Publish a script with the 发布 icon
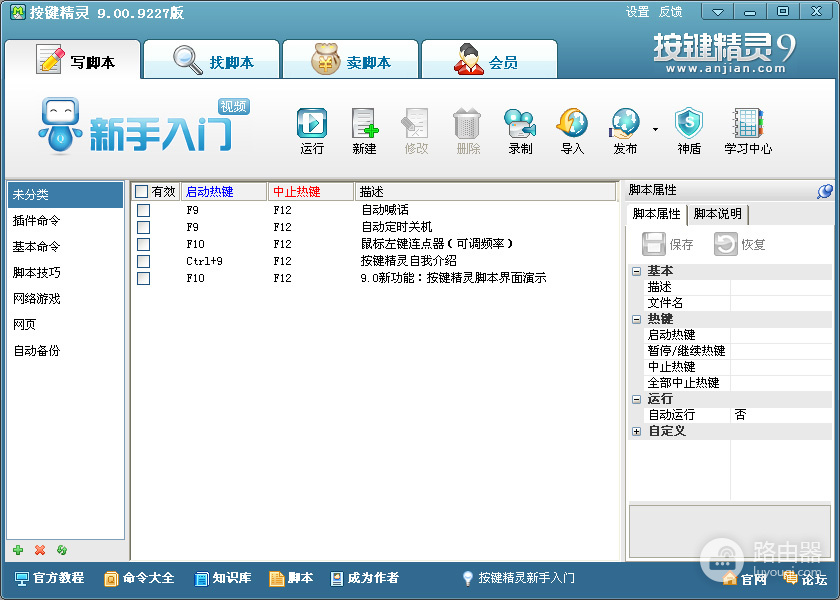The width and height of the screenshot is (840, 600). (625, 131)
